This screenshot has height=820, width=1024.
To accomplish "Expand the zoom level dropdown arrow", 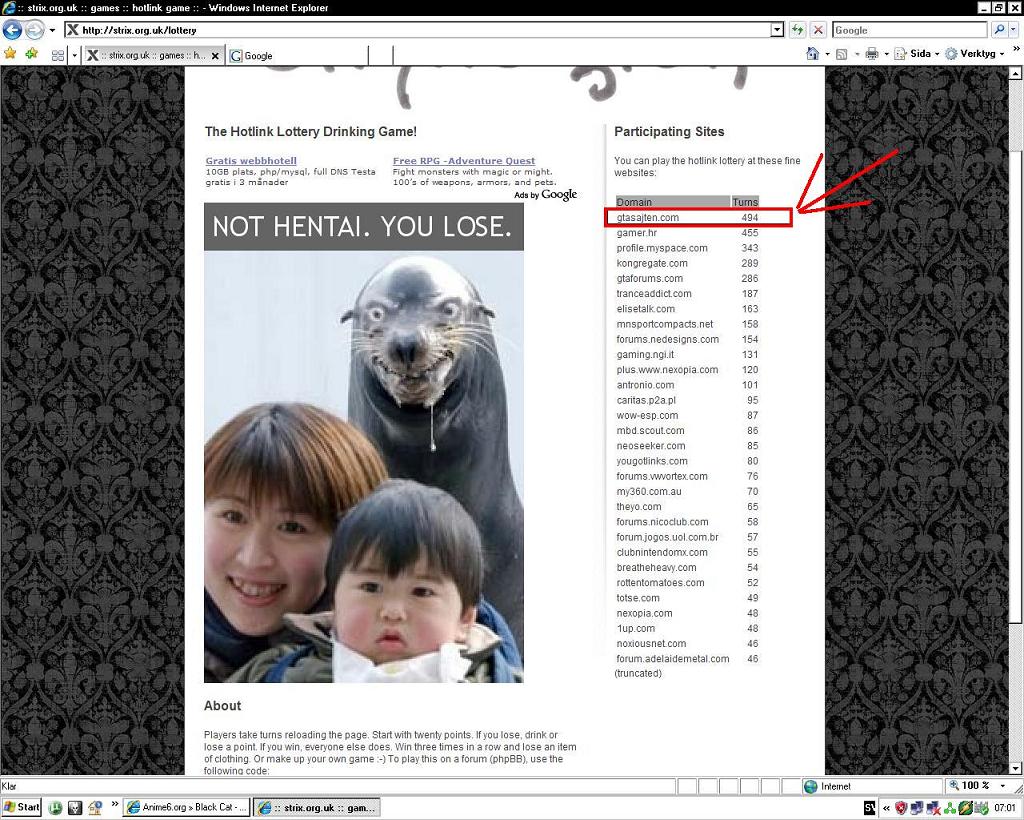I will point(1002,786).
